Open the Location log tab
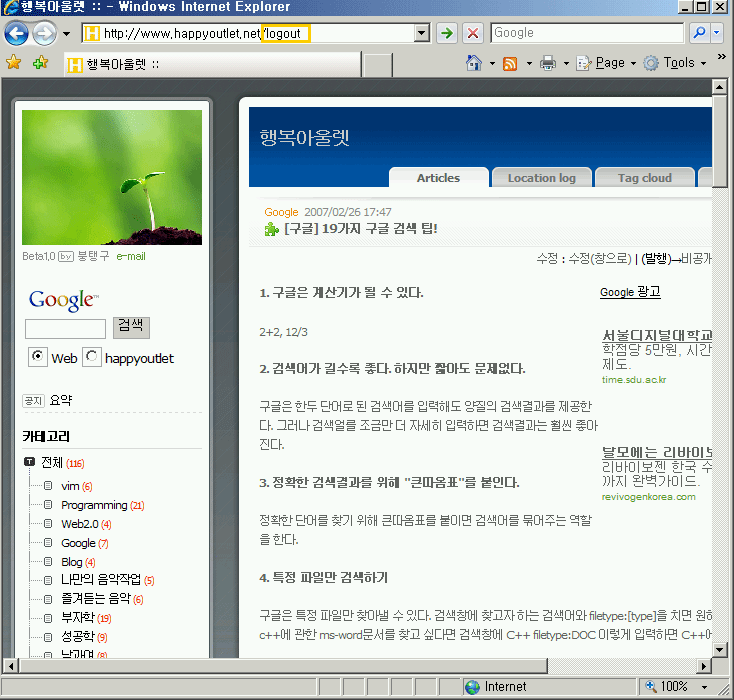The width and height of the screenshot is (734, 700). (542, 178)
